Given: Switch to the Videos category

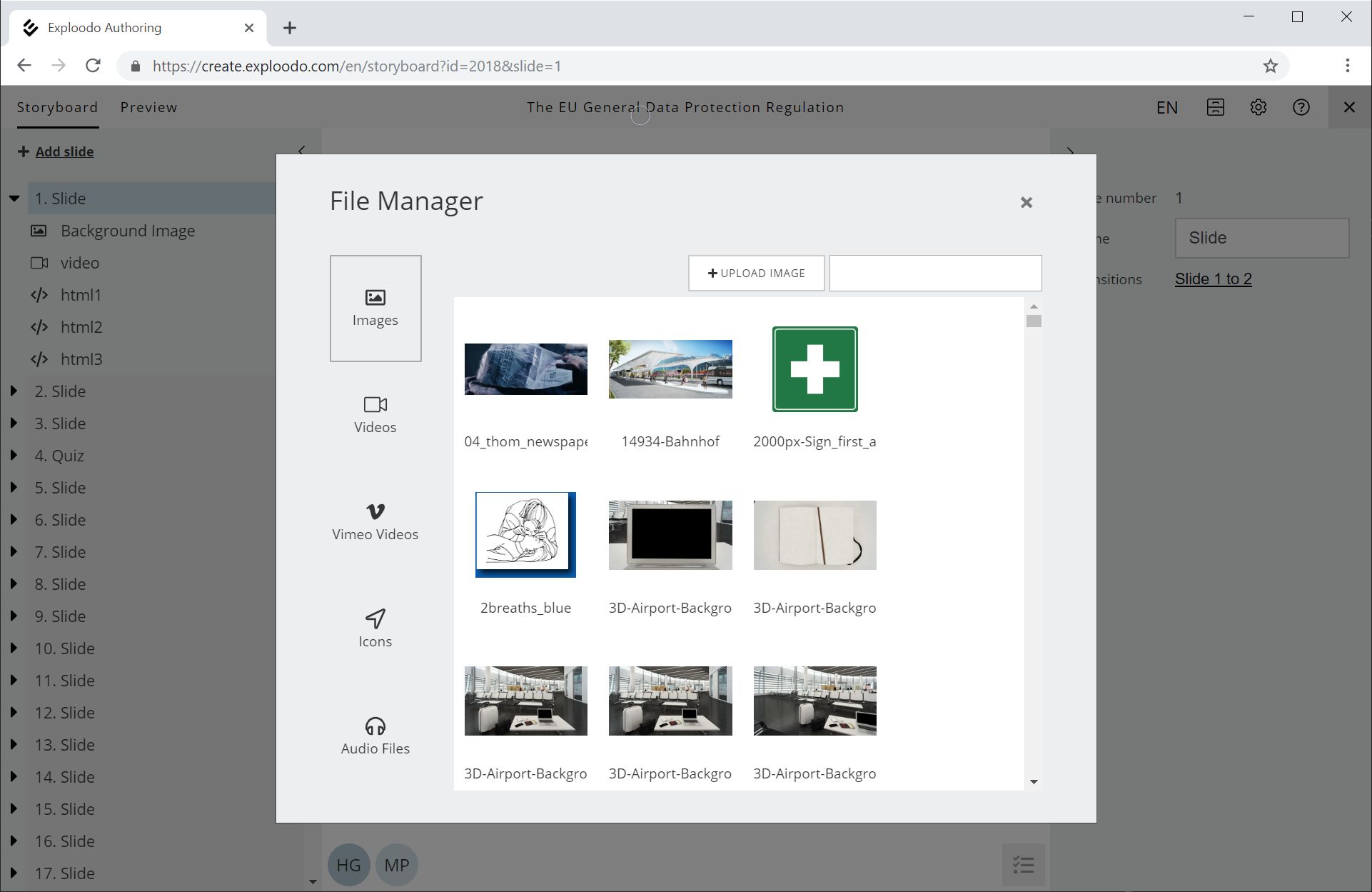Looking at the screenshot, I should coord(375,414).
